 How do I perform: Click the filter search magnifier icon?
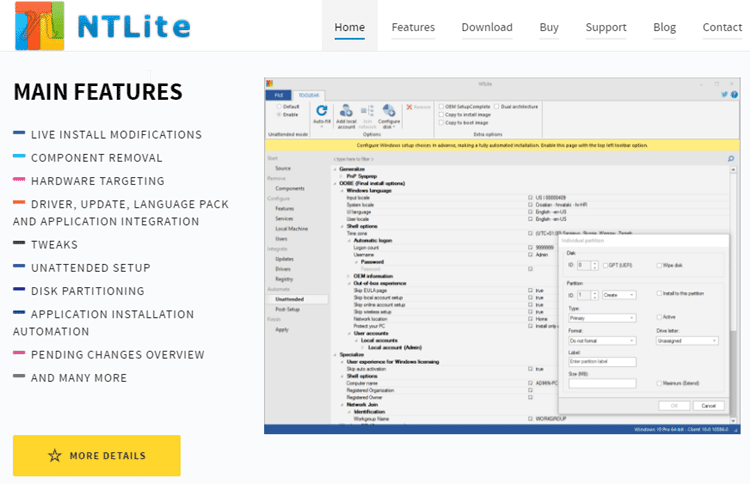[x=731, y=159]
